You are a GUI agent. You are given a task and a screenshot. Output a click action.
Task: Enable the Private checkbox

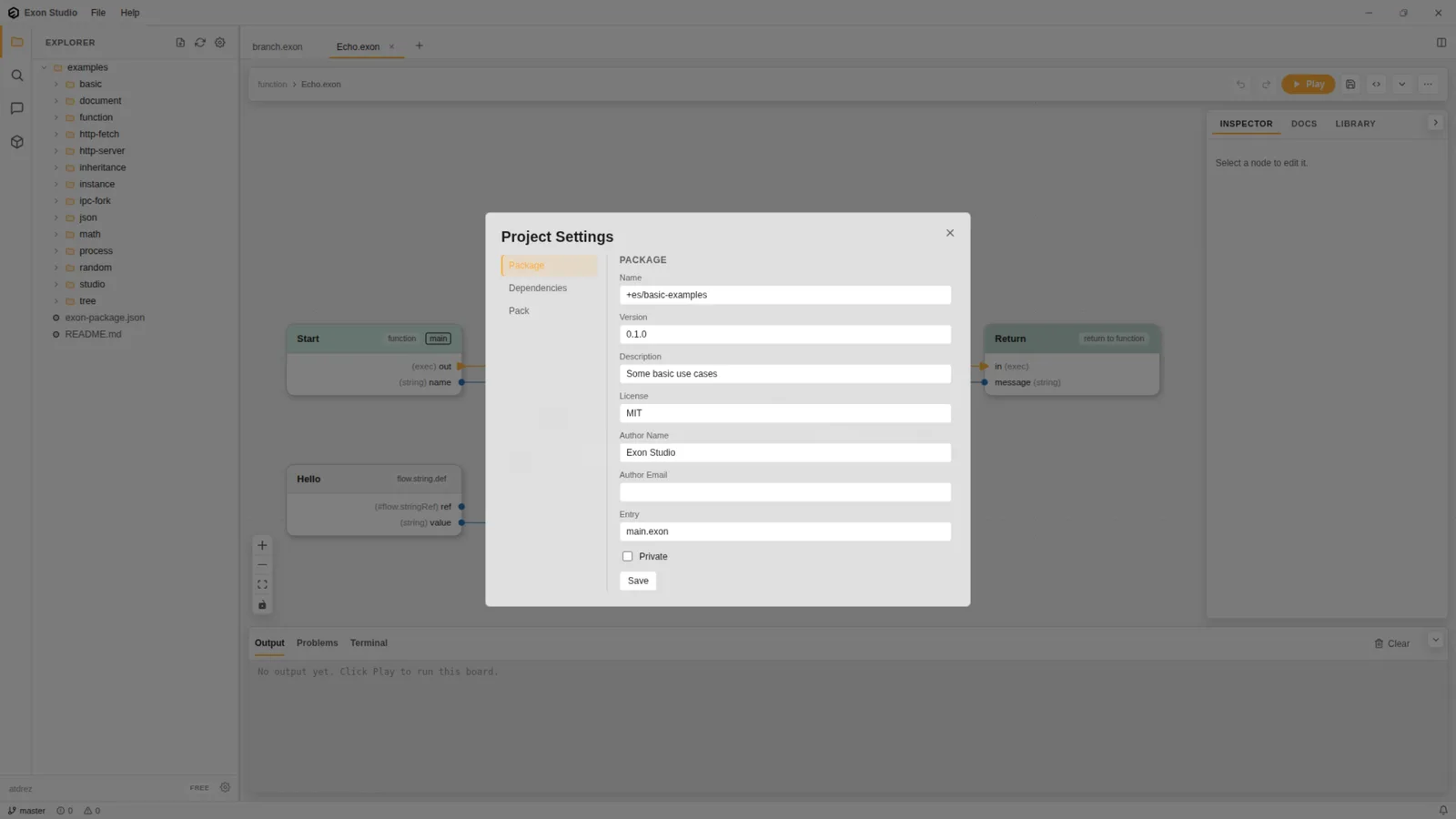[627, 556]
